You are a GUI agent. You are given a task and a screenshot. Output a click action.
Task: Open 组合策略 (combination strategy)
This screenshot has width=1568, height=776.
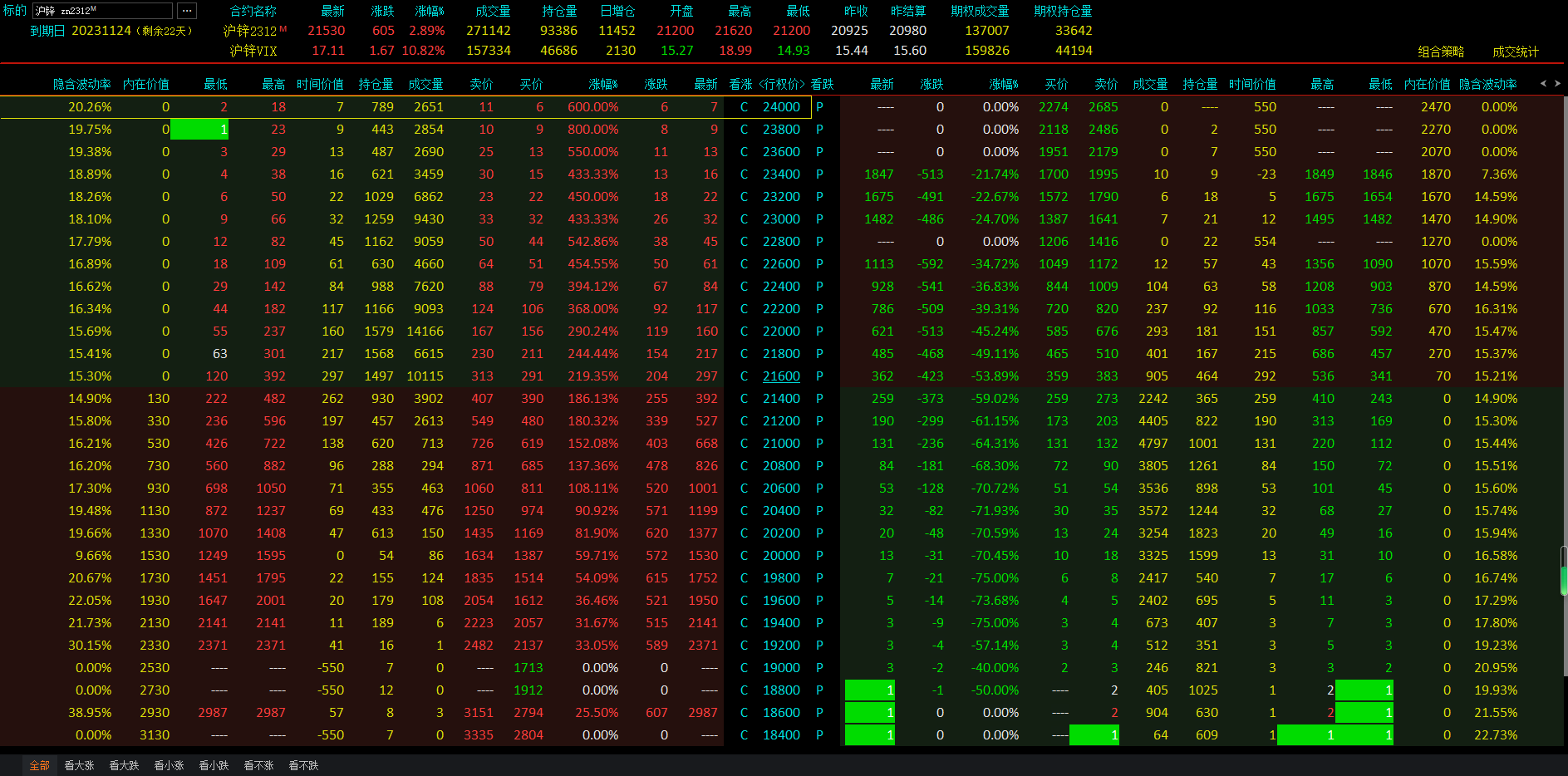coord(1441,52)
